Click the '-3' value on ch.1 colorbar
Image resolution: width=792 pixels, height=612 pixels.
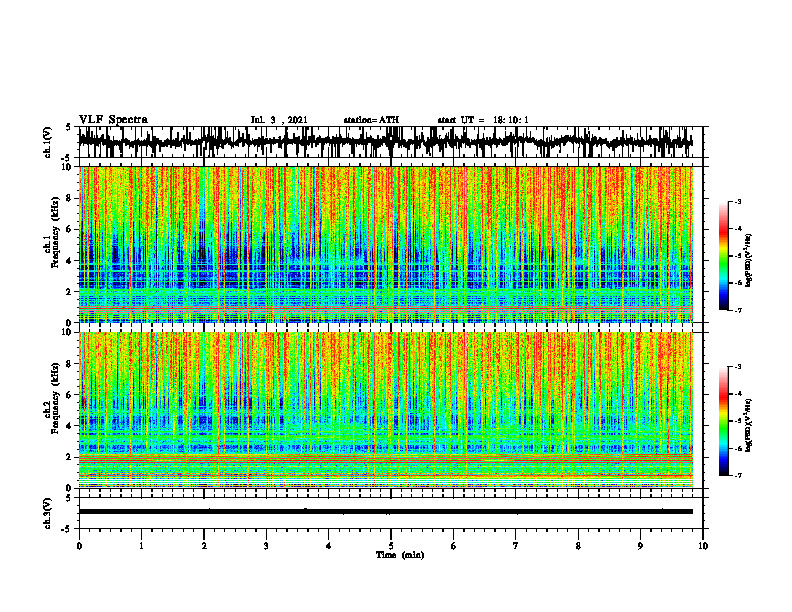pos(738,202)
